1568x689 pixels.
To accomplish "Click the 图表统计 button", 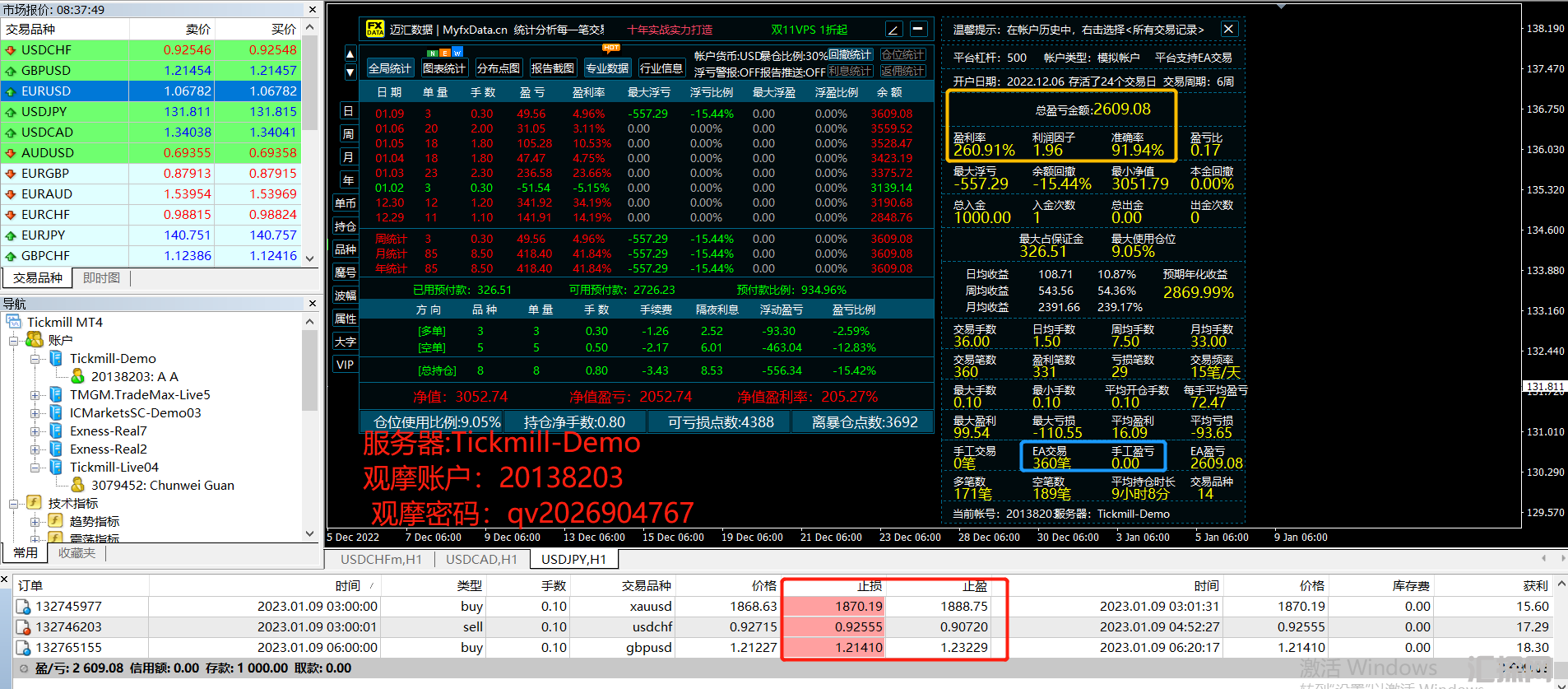I will (x=443, y=68).
